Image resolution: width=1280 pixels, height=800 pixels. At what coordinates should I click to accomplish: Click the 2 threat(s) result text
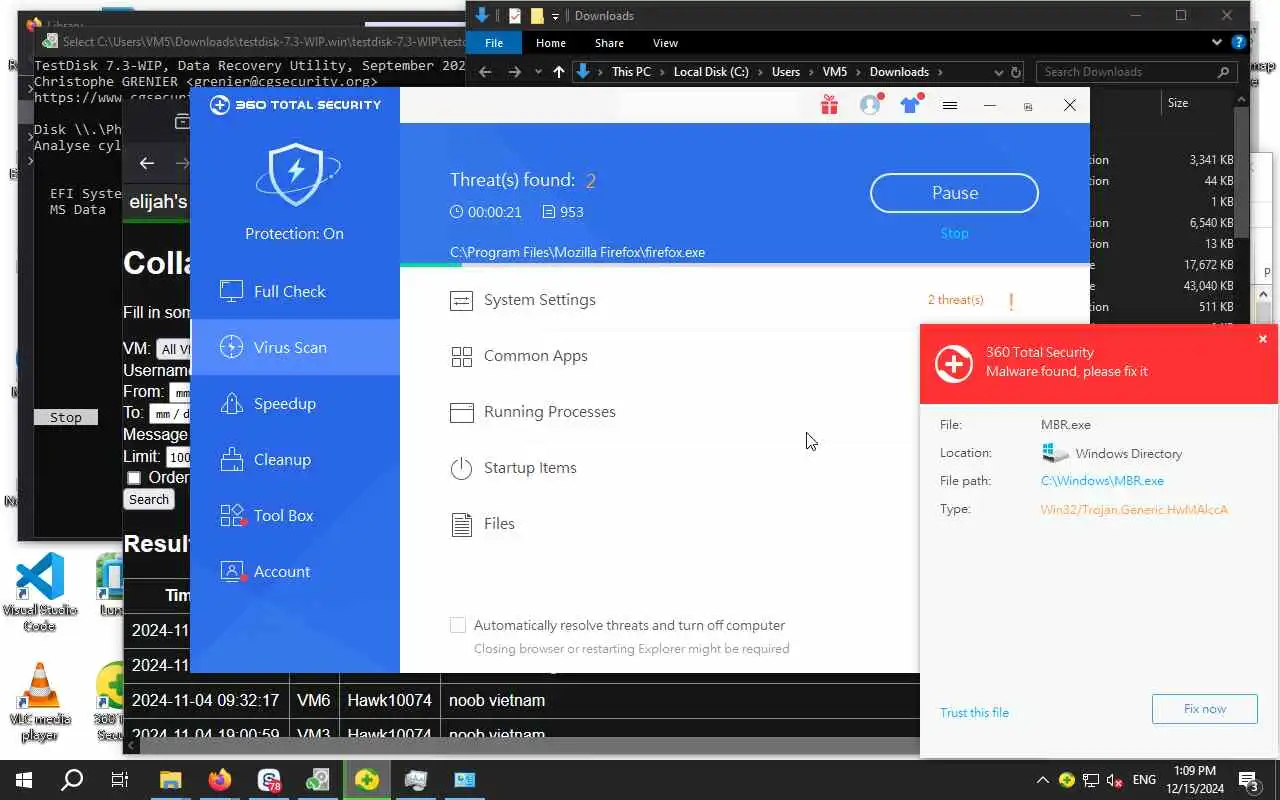955,300
